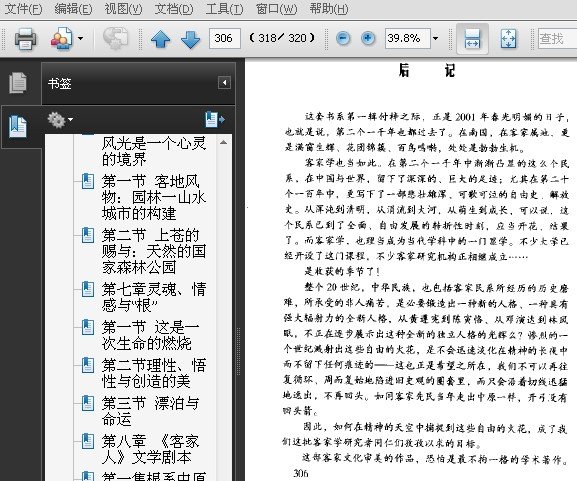The width and height of the screenshot is (577, 481).
Task: Click the new bookmark icon
Action: coord(215,120)
